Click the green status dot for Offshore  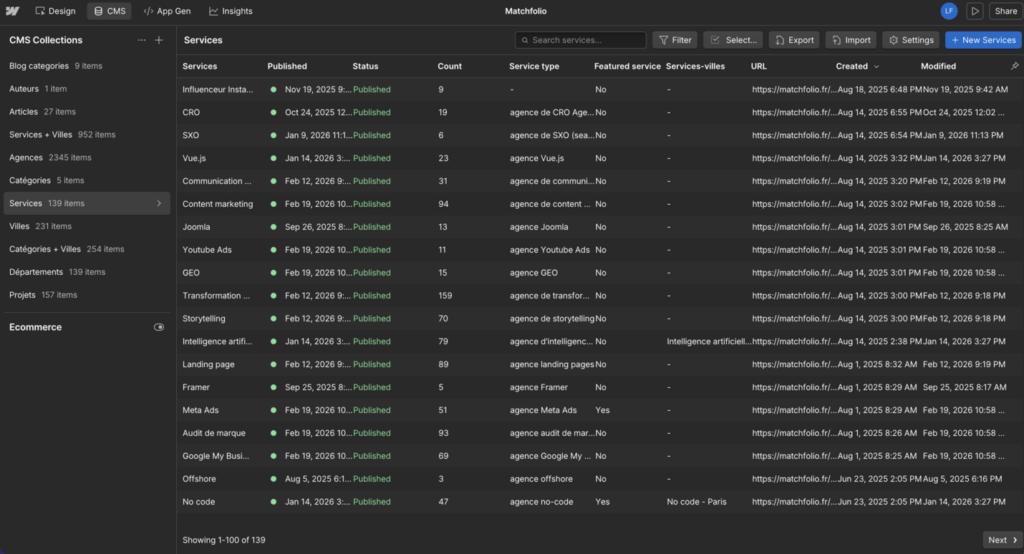[x=273, y=479]
